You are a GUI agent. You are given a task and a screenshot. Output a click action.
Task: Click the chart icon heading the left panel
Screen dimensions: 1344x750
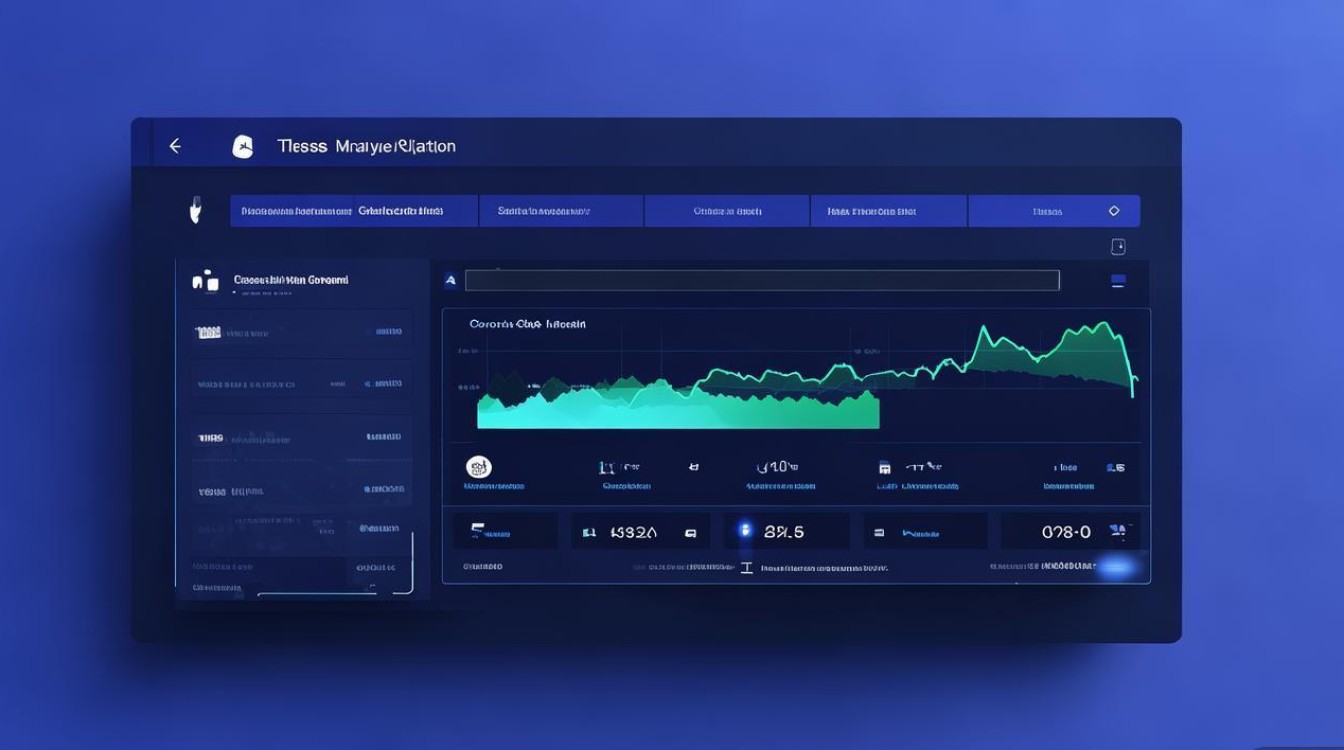click(x=204, y=281)
